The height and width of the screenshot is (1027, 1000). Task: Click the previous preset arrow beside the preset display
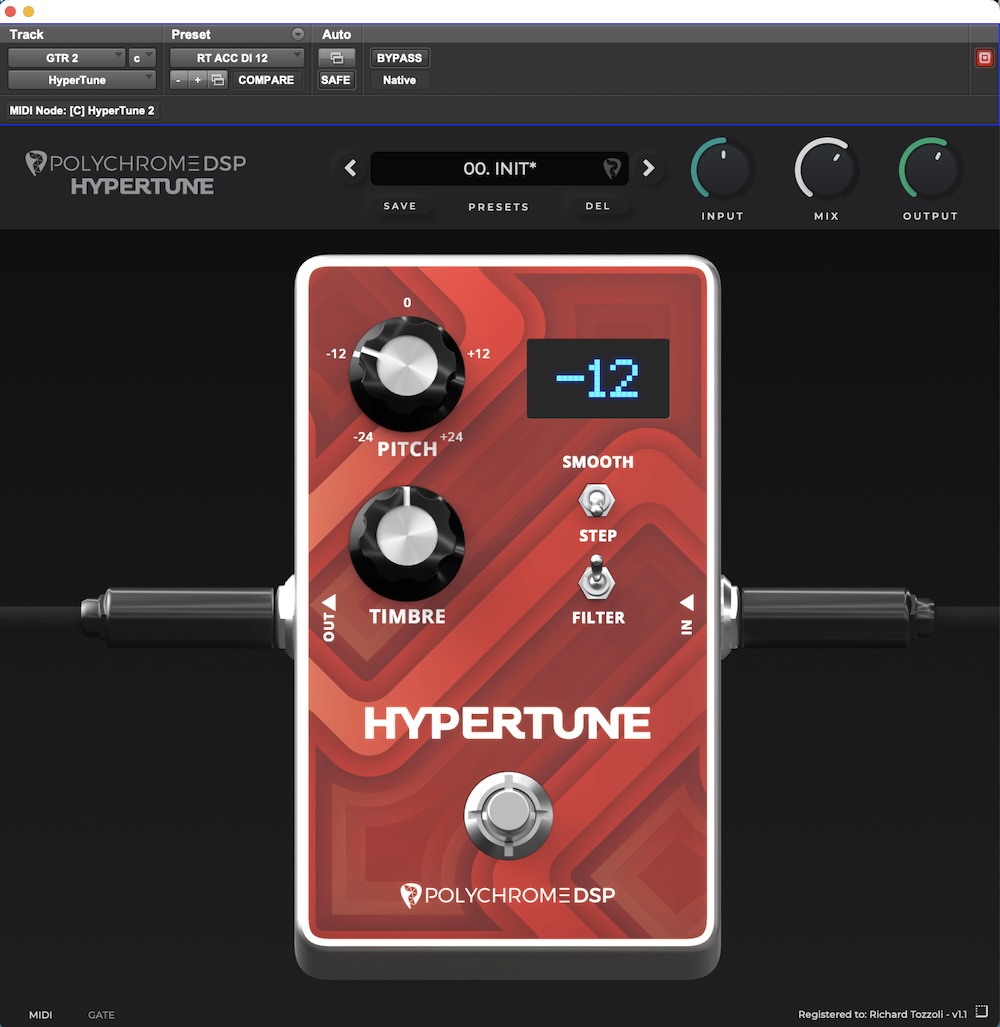click(x=350, y=168)
